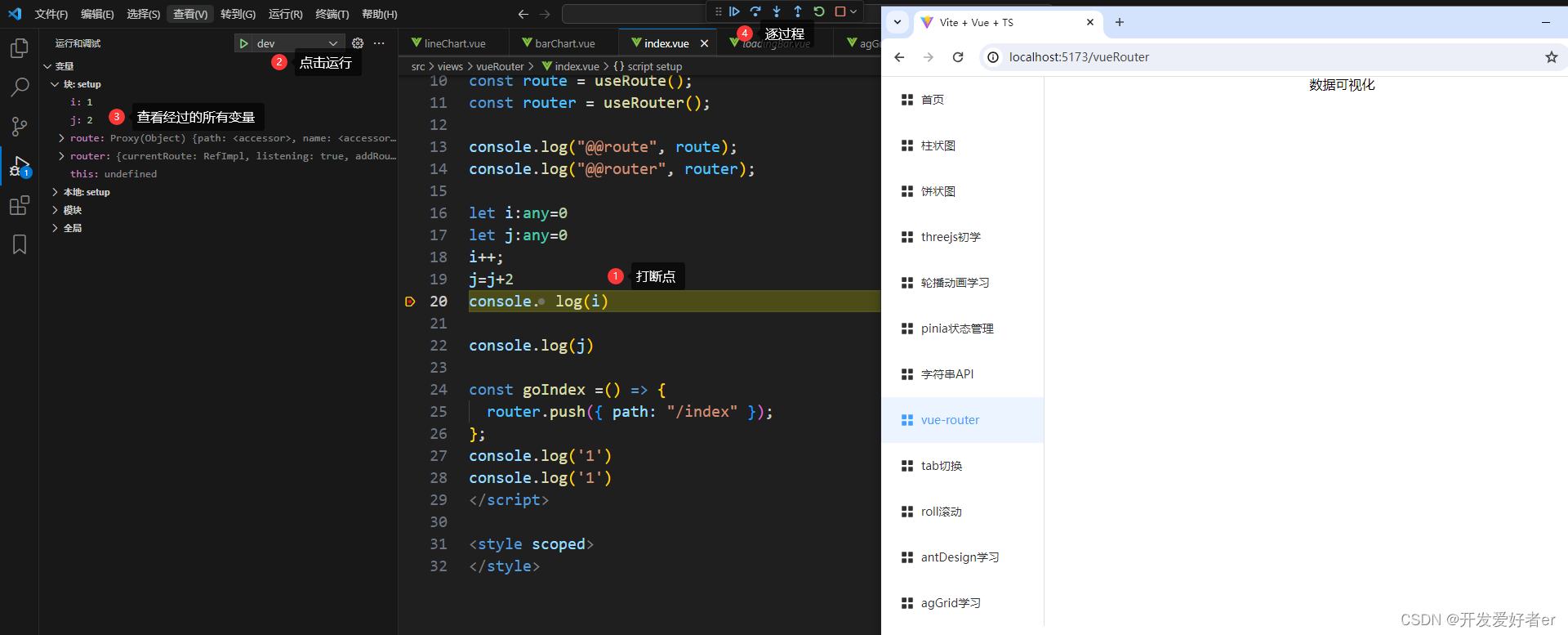Click vueRouter in the breadcrumb path
Screen dimensions: 1568x635
[500, 67]
